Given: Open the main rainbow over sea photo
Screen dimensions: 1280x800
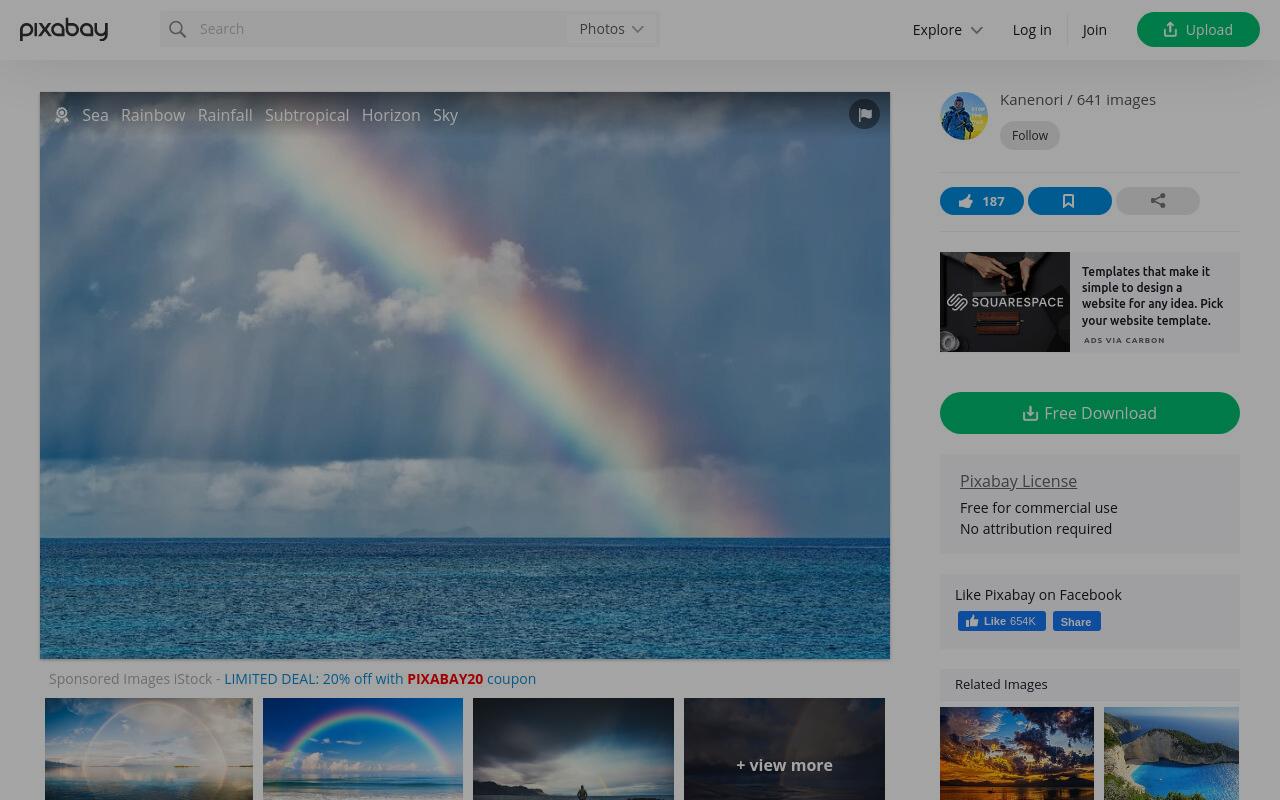Looking at the screenshot, I should pyautogui.click(x=465, y=375).
